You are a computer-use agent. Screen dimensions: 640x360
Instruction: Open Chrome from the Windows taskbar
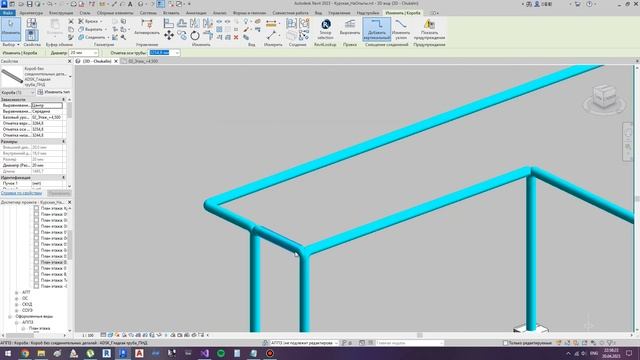[x=25, y=353]
